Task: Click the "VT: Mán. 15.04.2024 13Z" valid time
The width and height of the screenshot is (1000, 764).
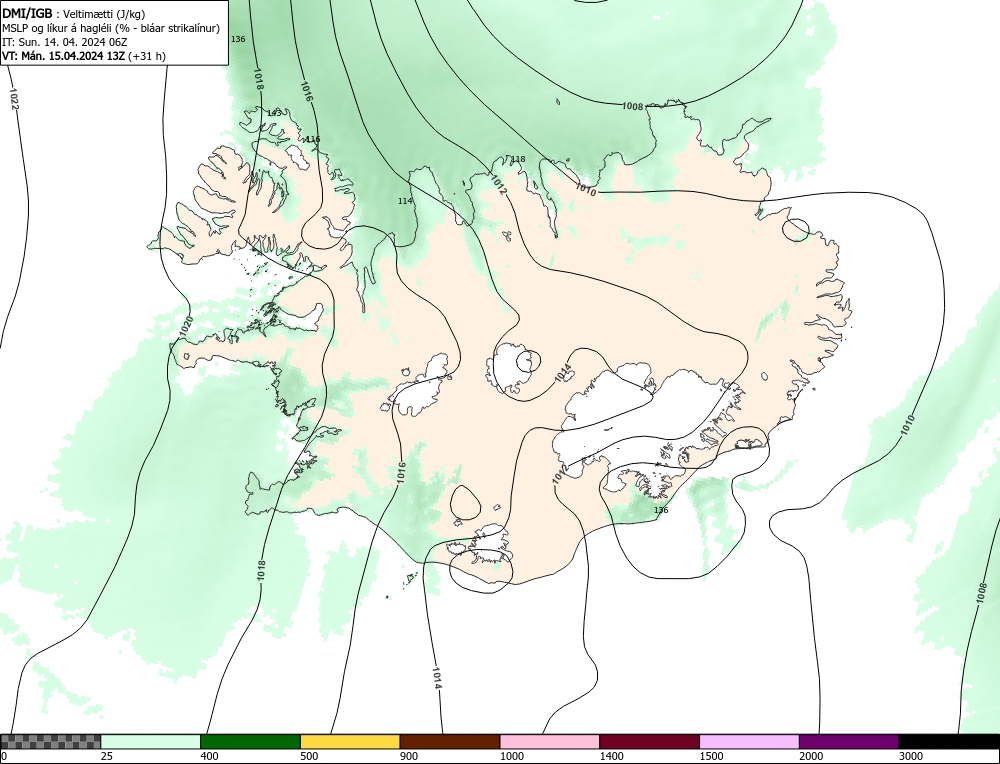Action: click(x=64, y=56)
